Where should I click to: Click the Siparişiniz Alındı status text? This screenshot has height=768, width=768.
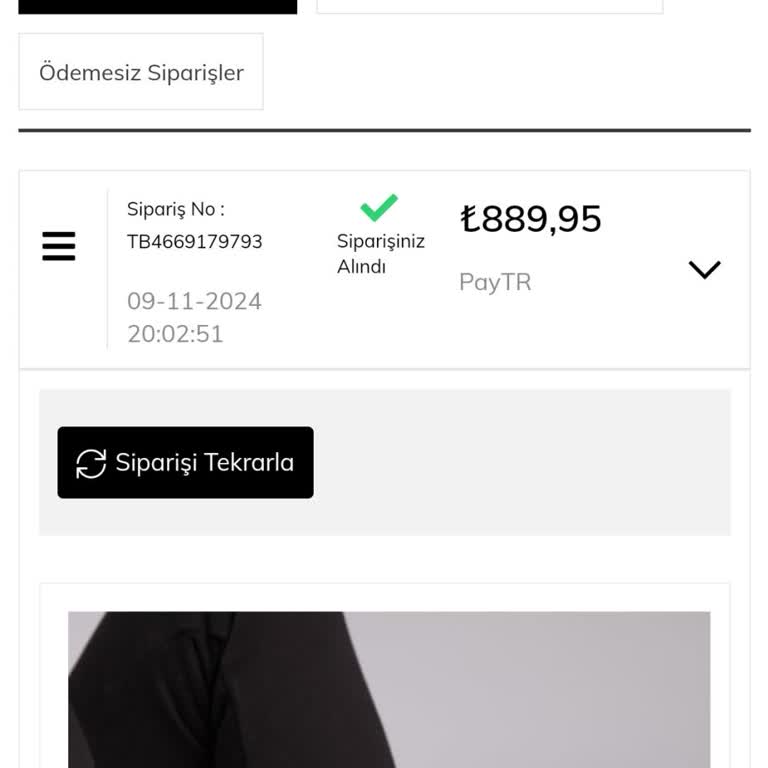pyautogui.click(x=381, y=254)
